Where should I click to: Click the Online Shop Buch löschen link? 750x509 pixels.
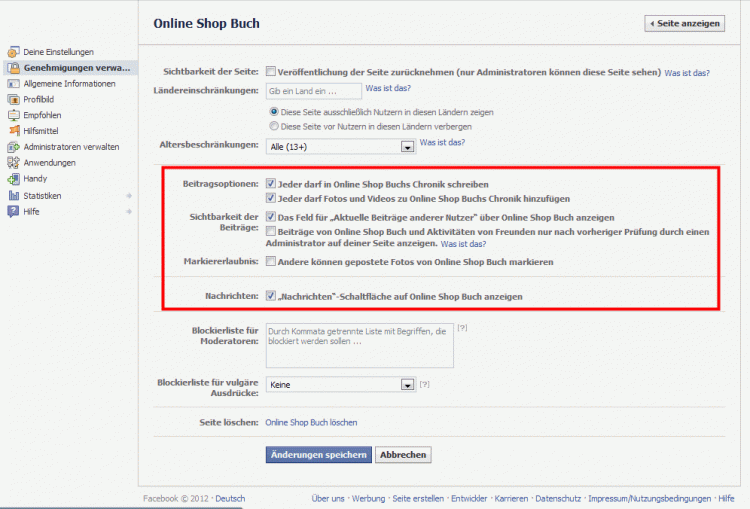coord(311,423)
